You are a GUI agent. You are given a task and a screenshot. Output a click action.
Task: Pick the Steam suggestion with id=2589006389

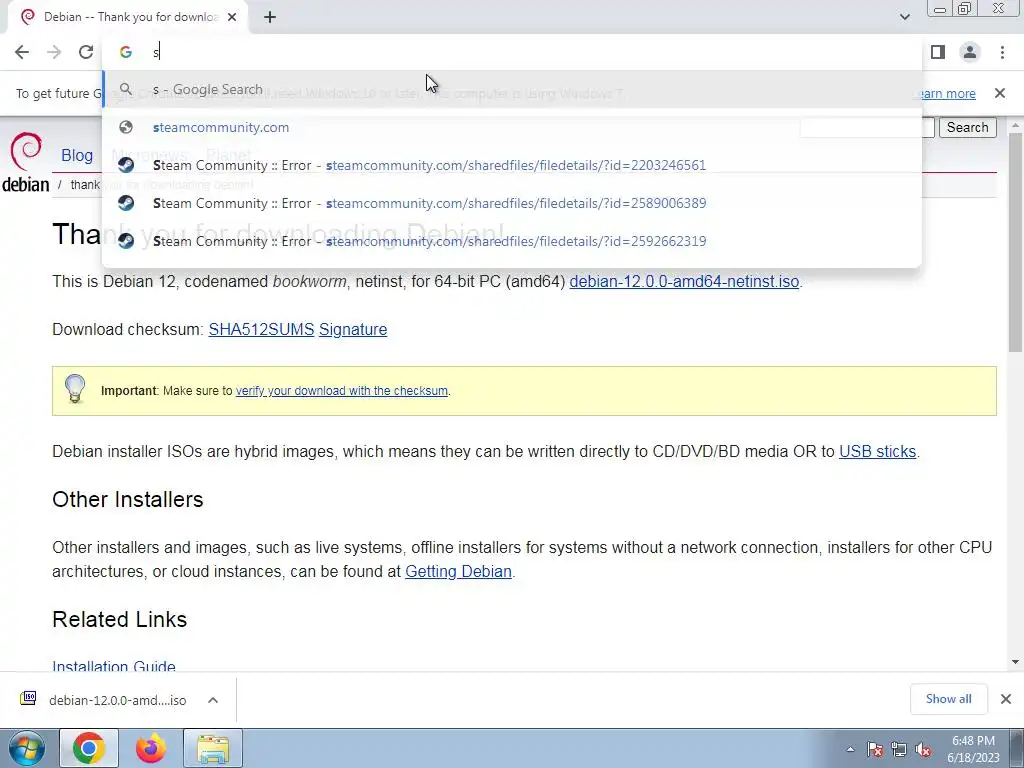(x=512, y=203)
